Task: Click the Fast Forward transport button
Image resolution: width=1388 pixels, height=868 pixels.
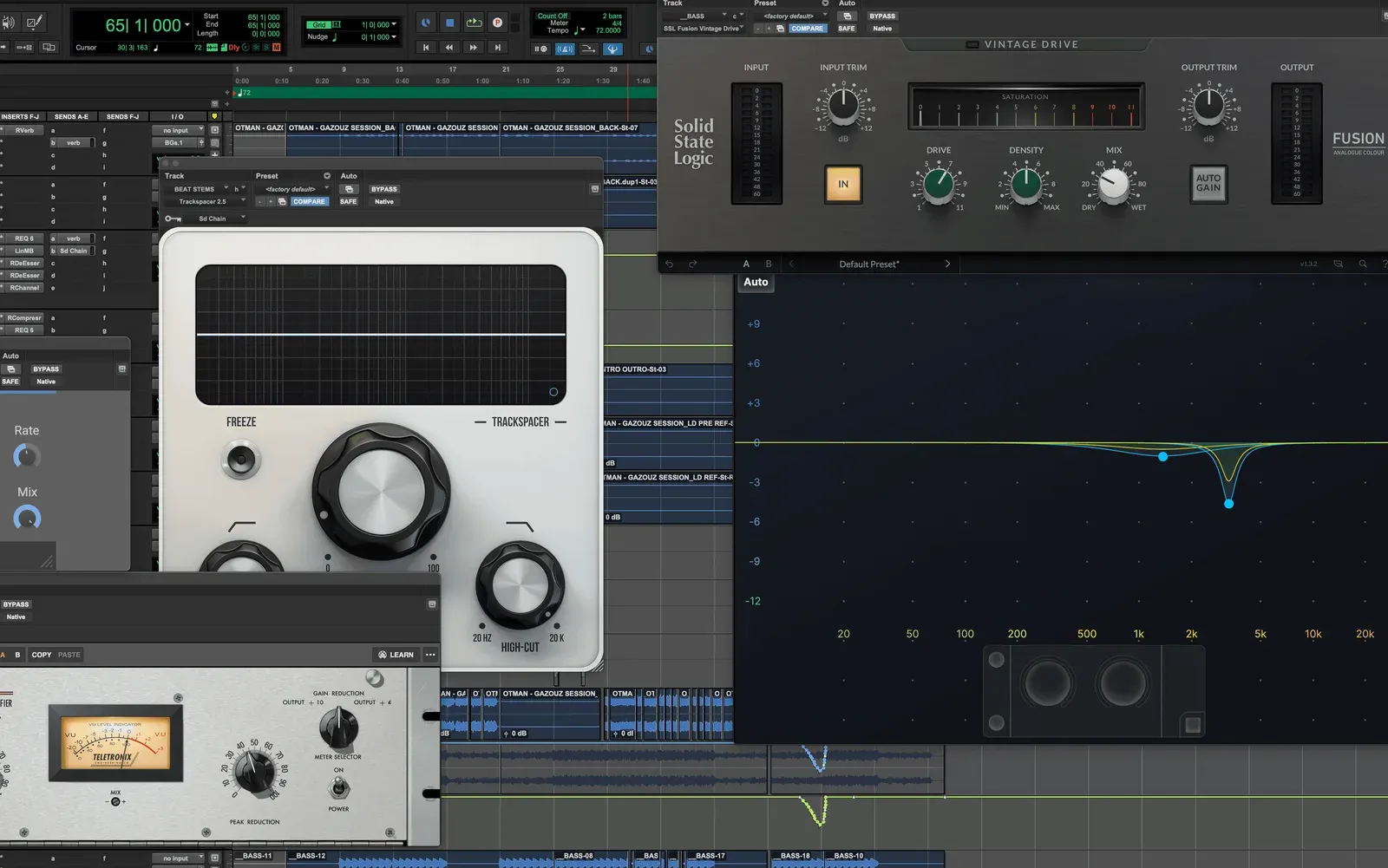Action: click(x=474, y=48)
